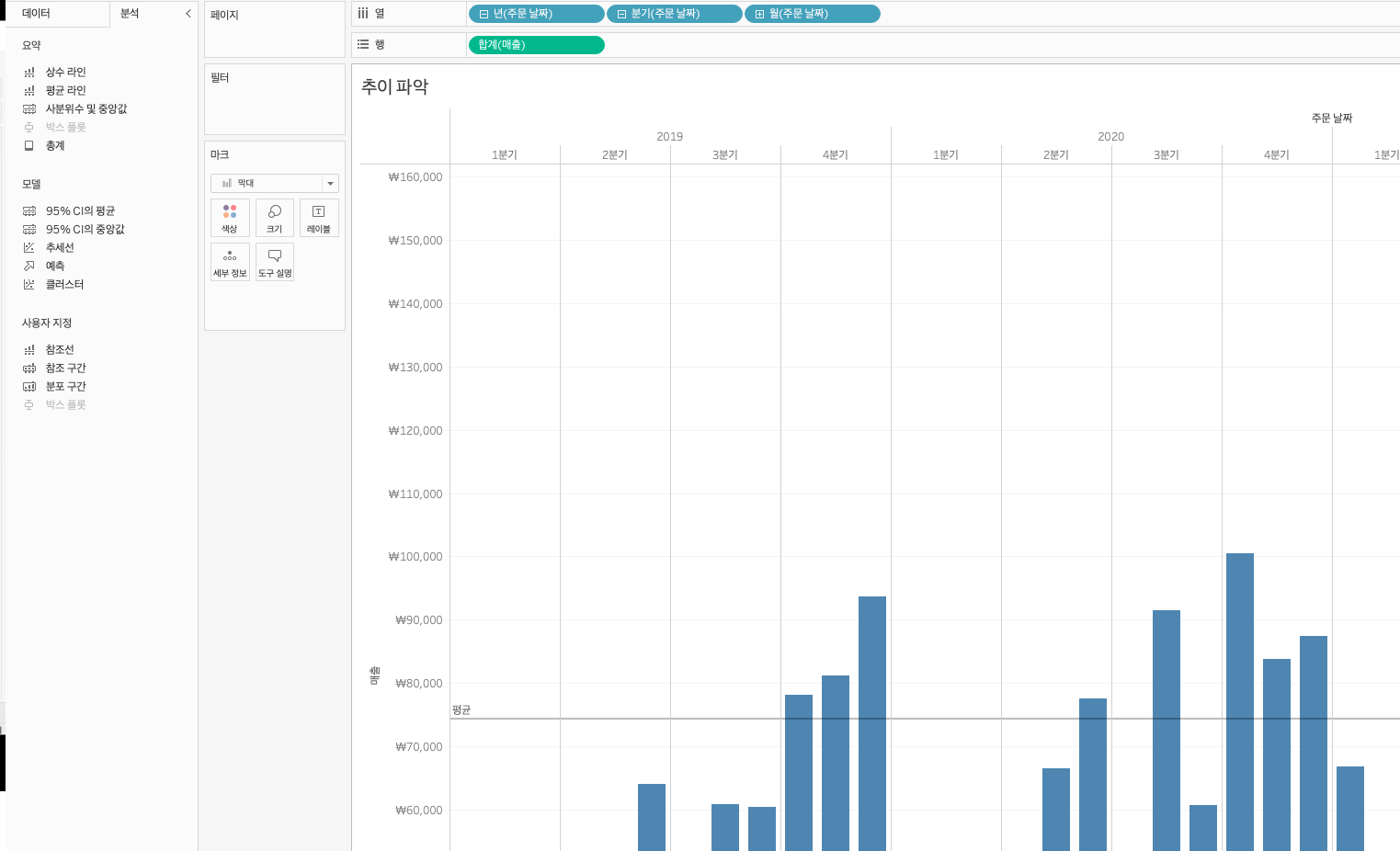Select the single bar in 2019 2분기

pyautogui.click(x=652, y=817)
